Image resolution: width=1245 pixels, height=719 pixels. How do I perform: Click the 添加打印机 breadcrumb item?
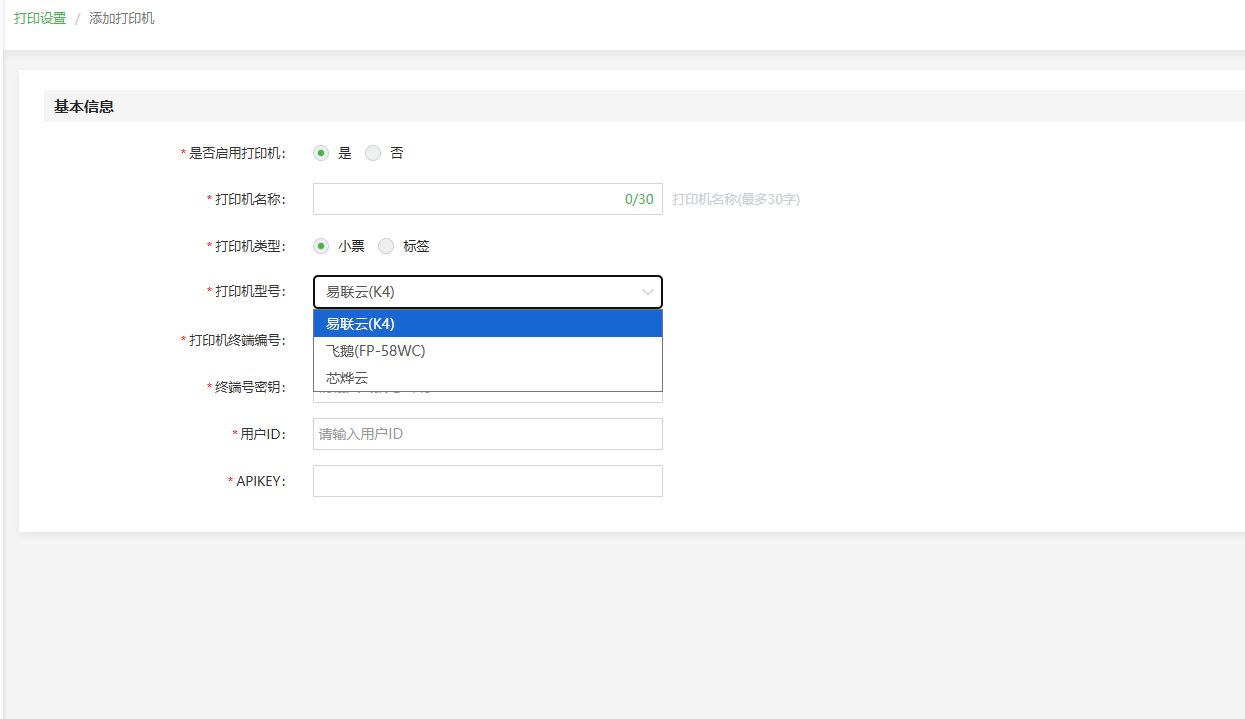click(x=122, y=18)
